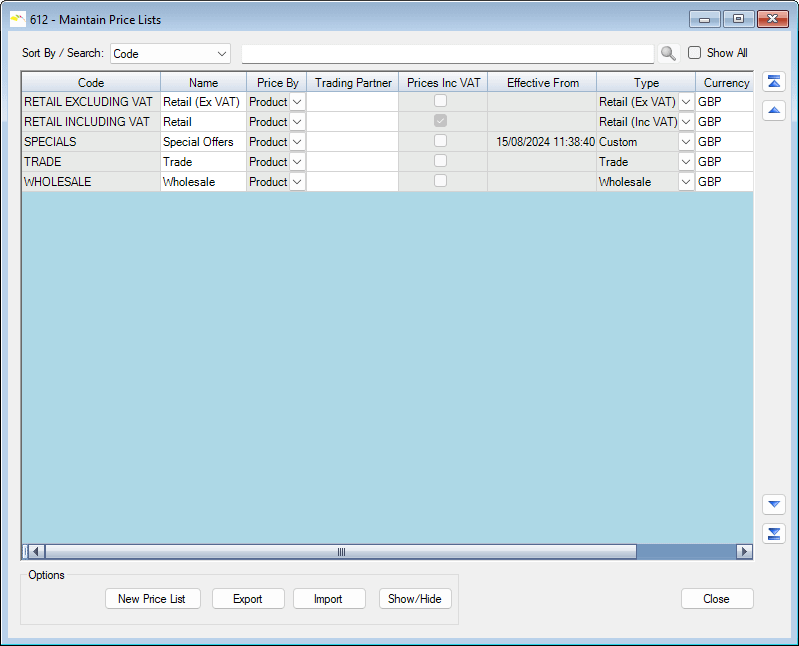Viewport: 799px width, 646px height.
Task: Click the Effective From column header
Action: (542, 83)
